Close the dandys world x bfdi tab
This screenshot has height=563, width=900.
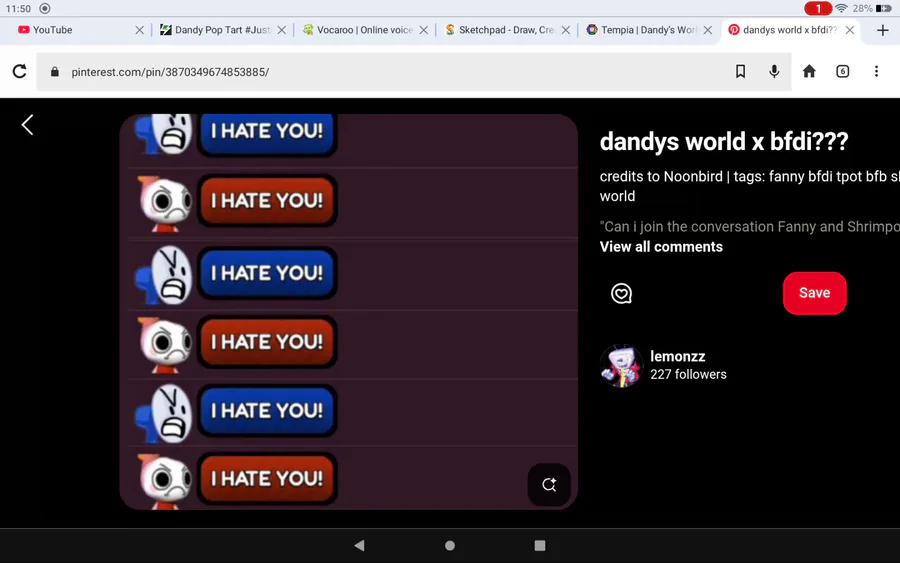(x=849, y=30)
